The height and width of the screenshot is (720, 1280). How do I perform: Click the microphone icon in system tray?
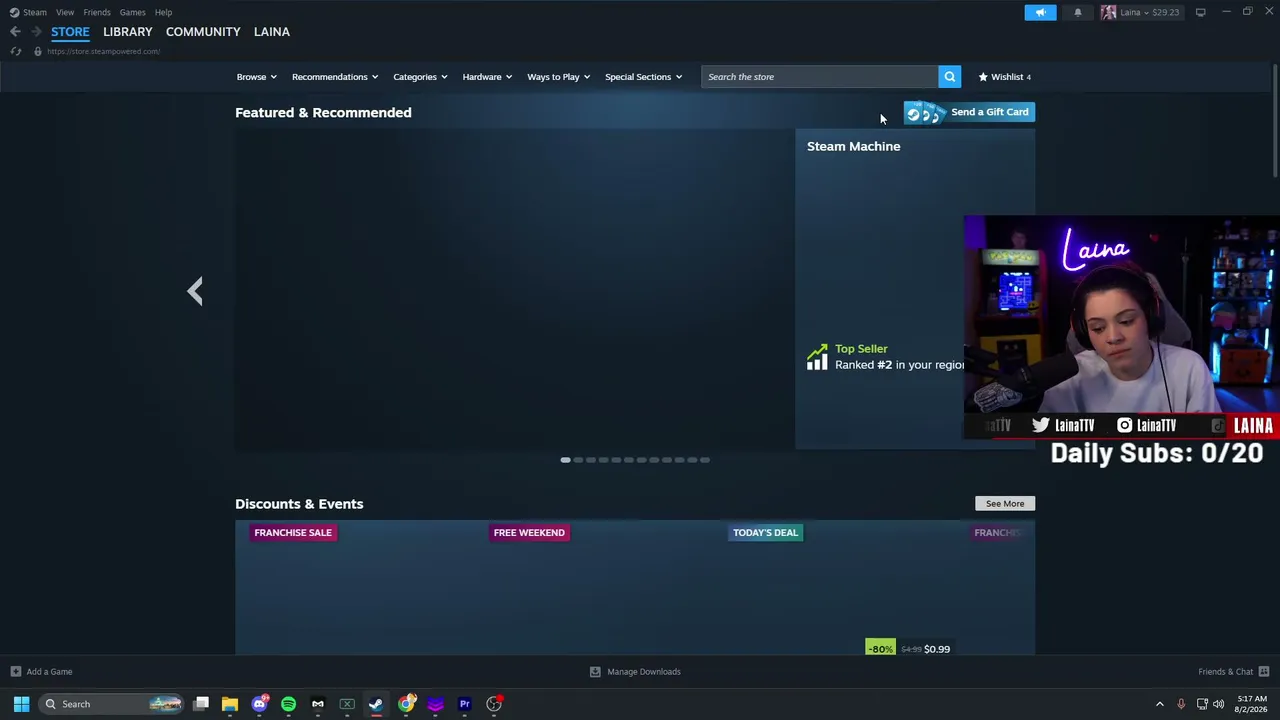click(x=1181, y=704)
